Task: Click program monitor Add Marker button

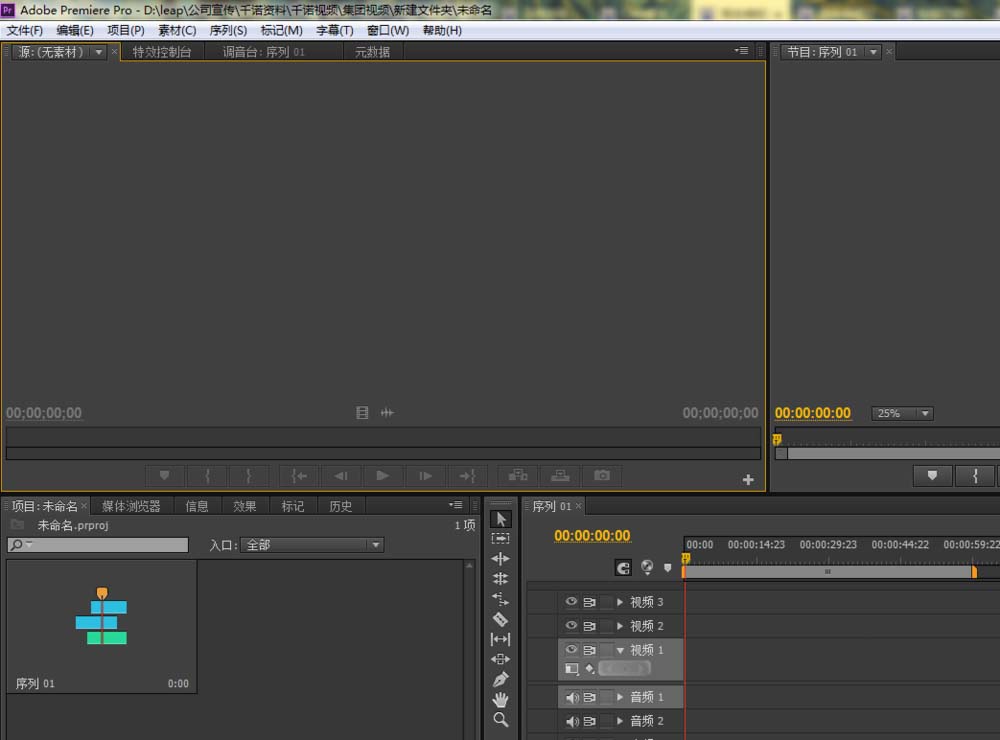Action: [932, 475]
